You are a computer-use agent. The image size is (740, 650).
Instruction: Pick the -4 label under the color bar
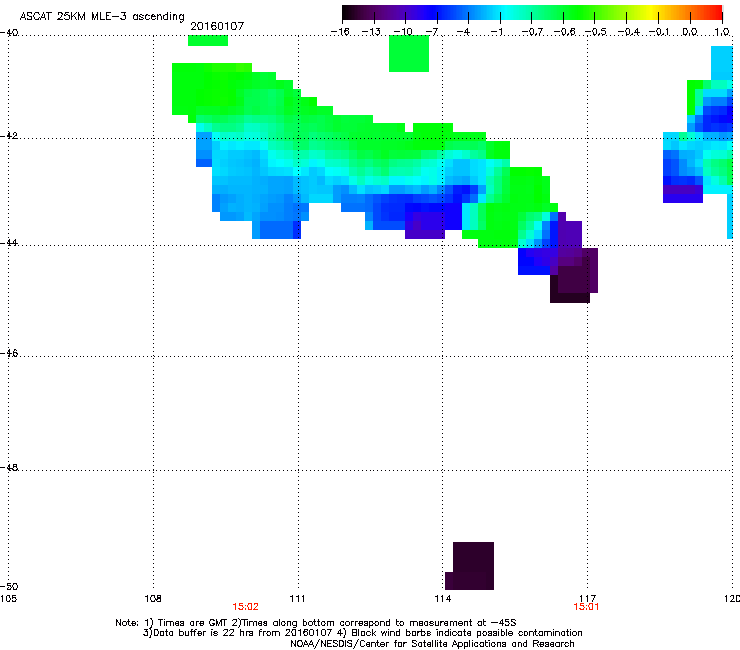click(x=464, y=32)
